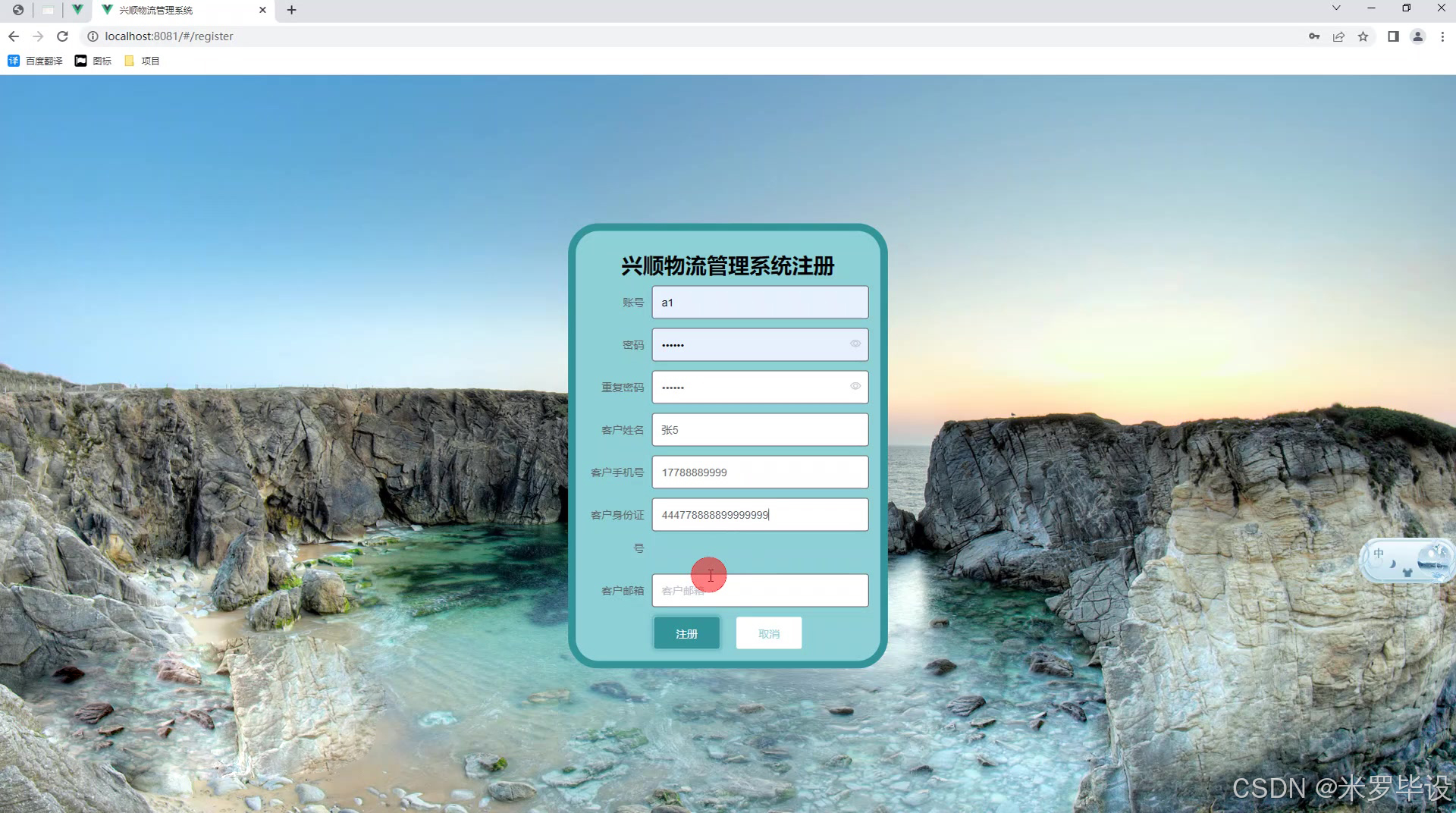The image size is (1456, 813).
Task: Bookmark this page with star icon
Action: (1363, 36)
